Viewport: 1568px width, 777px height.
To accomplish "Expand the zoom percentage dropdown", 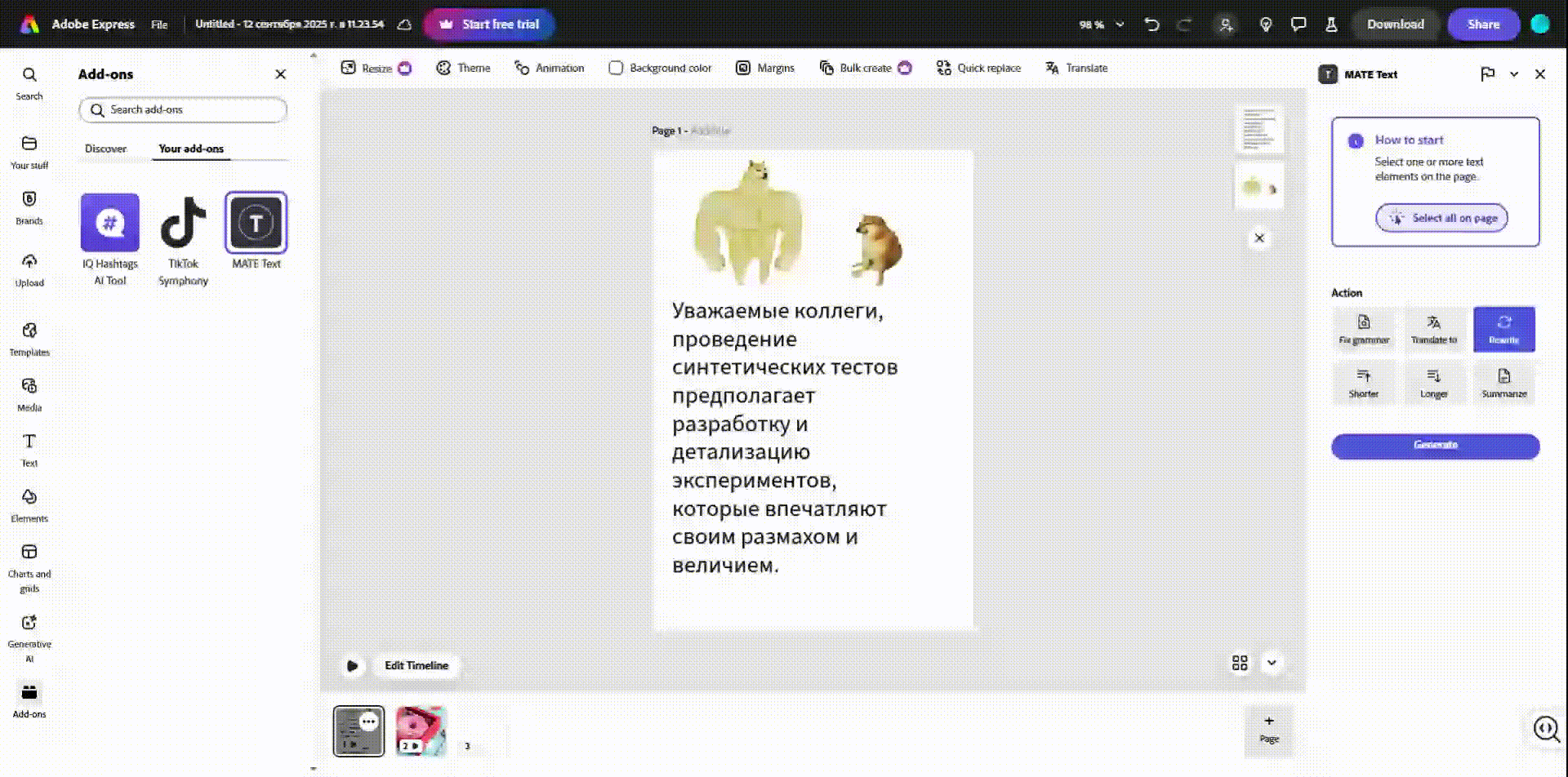I will (x=1120, y=24).
